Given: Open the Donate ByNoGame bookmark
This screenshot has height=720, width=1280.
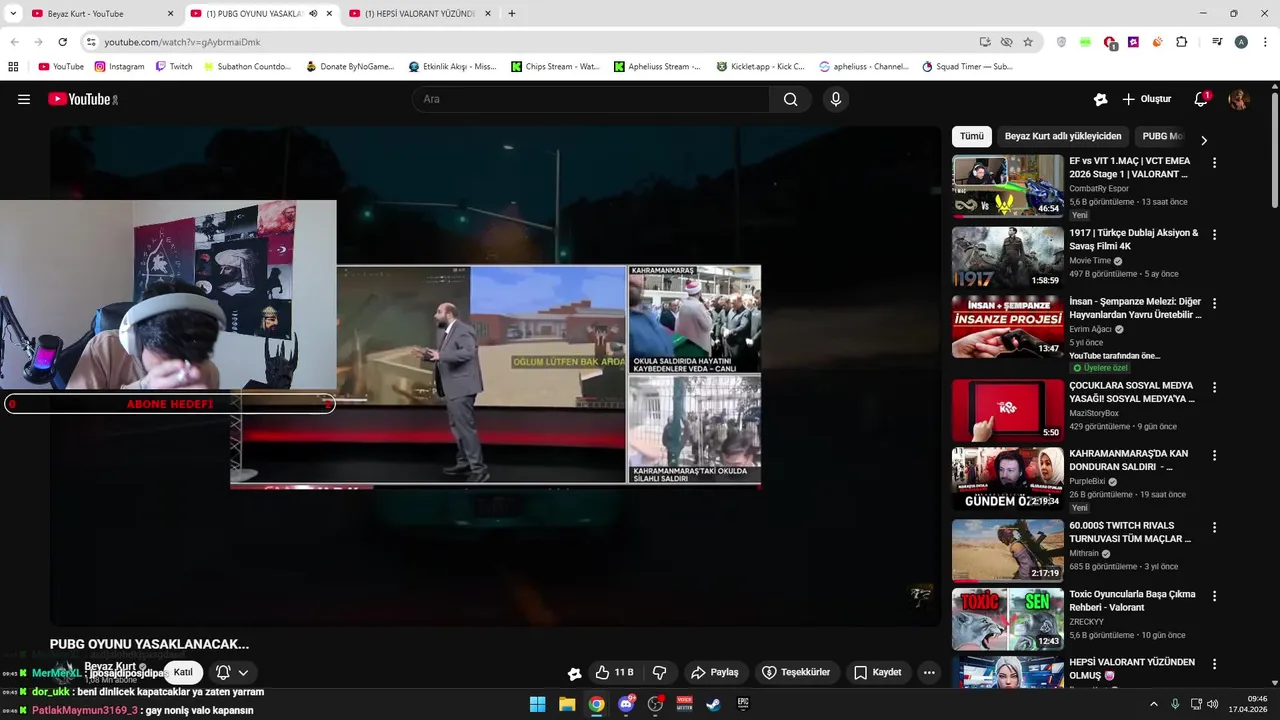Looking at the screenshot, I should 350,67.
